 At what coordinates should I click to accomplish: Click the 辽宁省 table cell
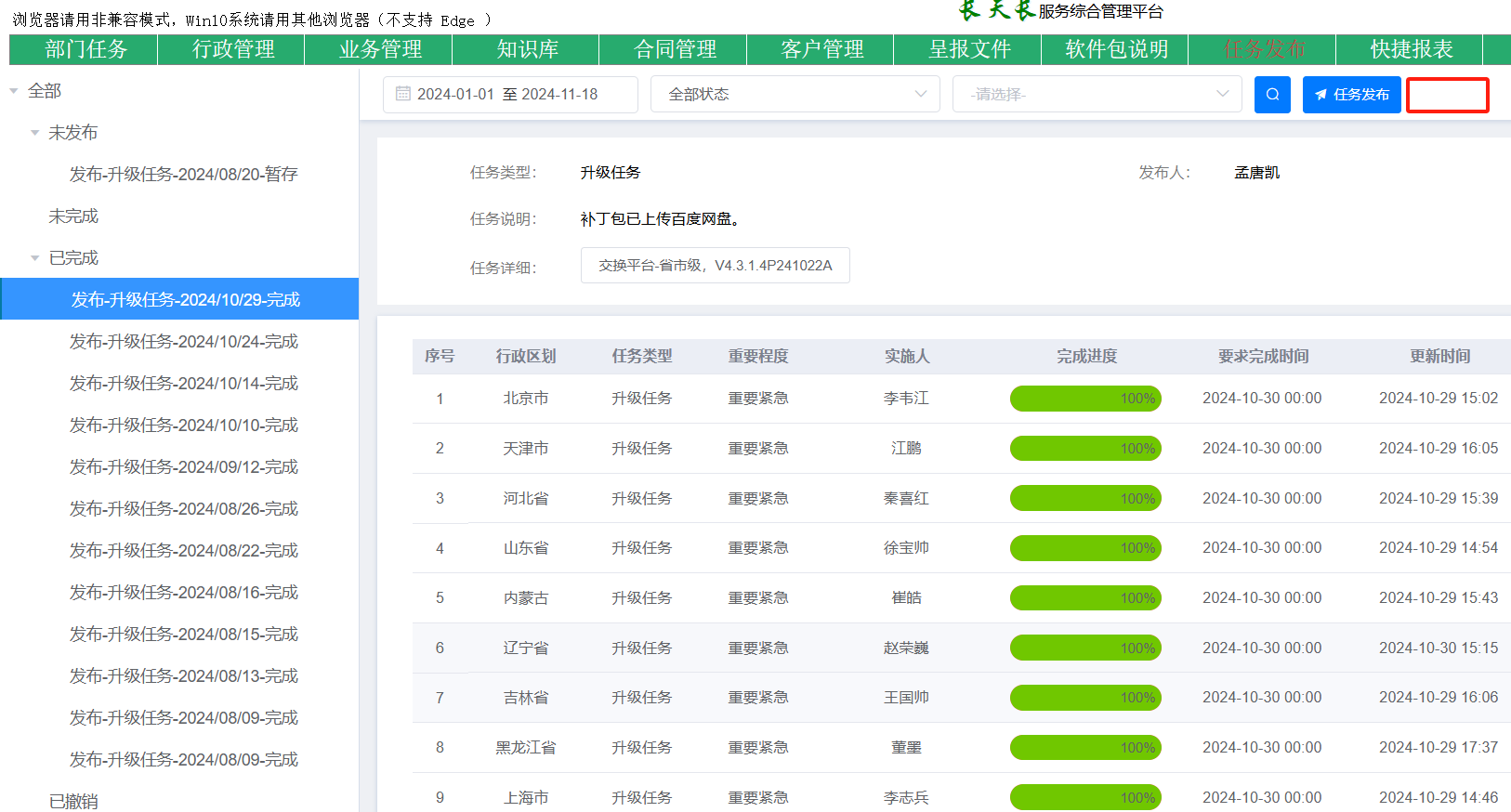point(526,648)
